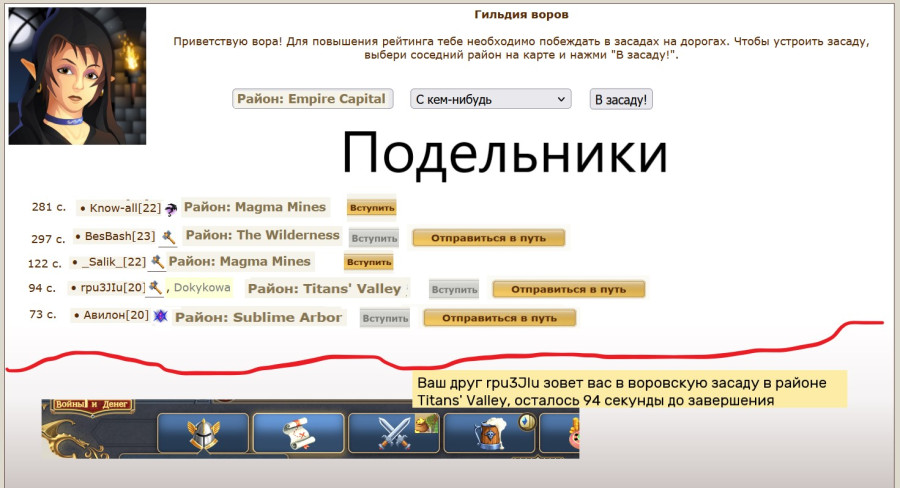Image resolution: width=900 pixels, height=488 pixels.
Task: Click 'Отправиться в путь' for Titans' Valley
Action: (x=568, y=289)
